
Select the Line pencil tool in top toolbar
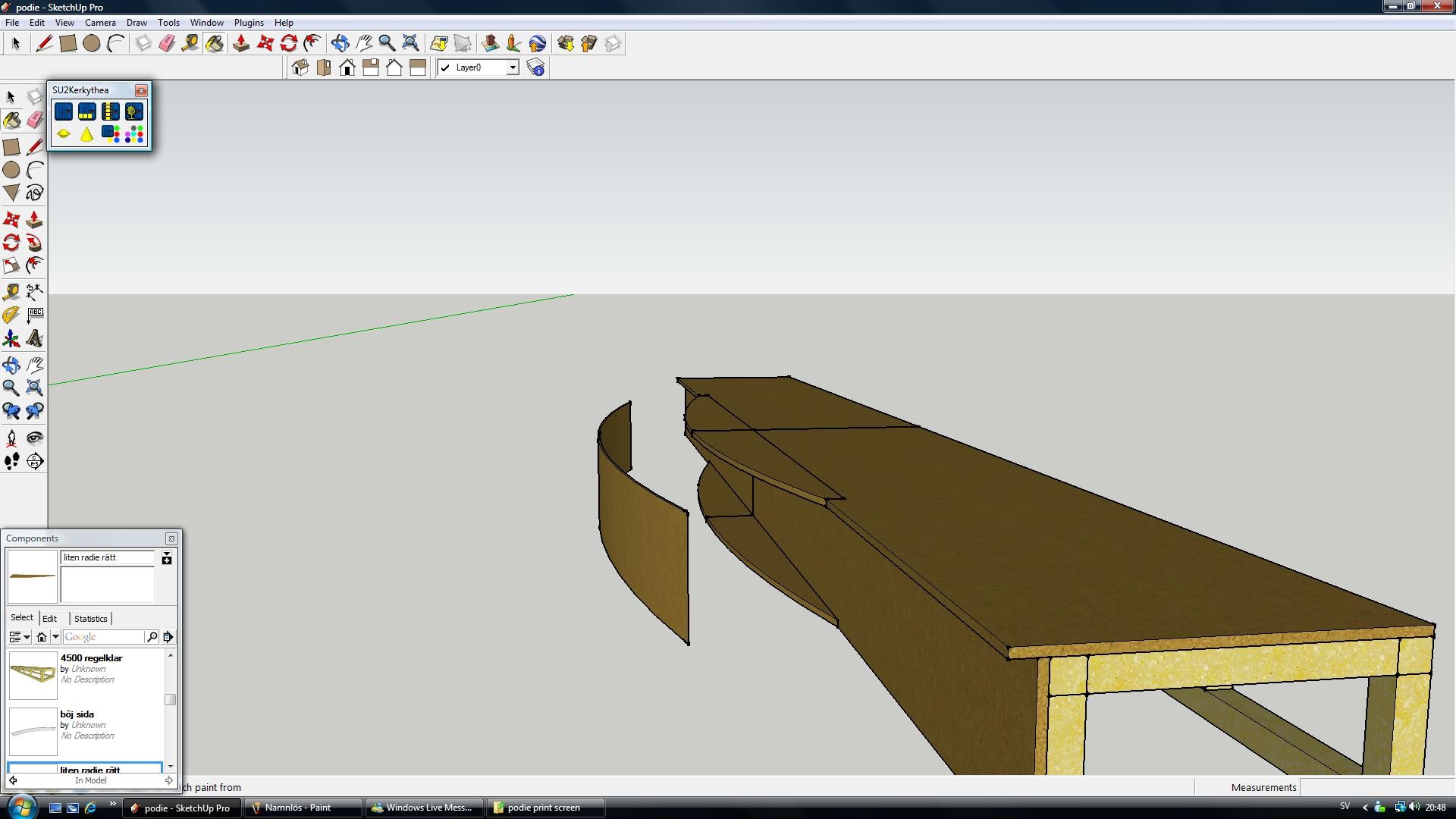[x=45, y=43]
